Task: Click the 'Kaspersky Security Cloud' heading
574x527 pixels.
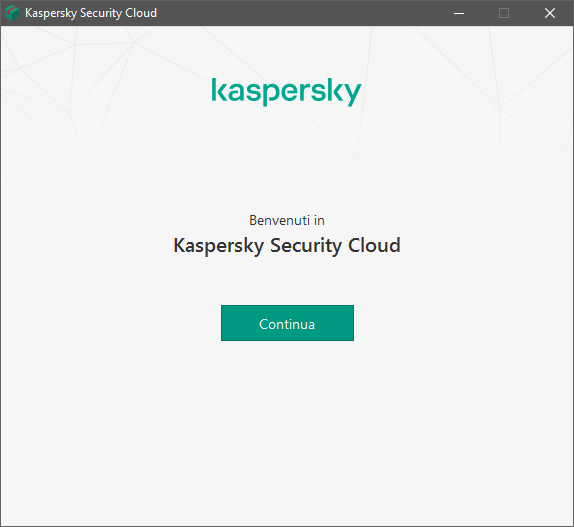Action: 287,245
